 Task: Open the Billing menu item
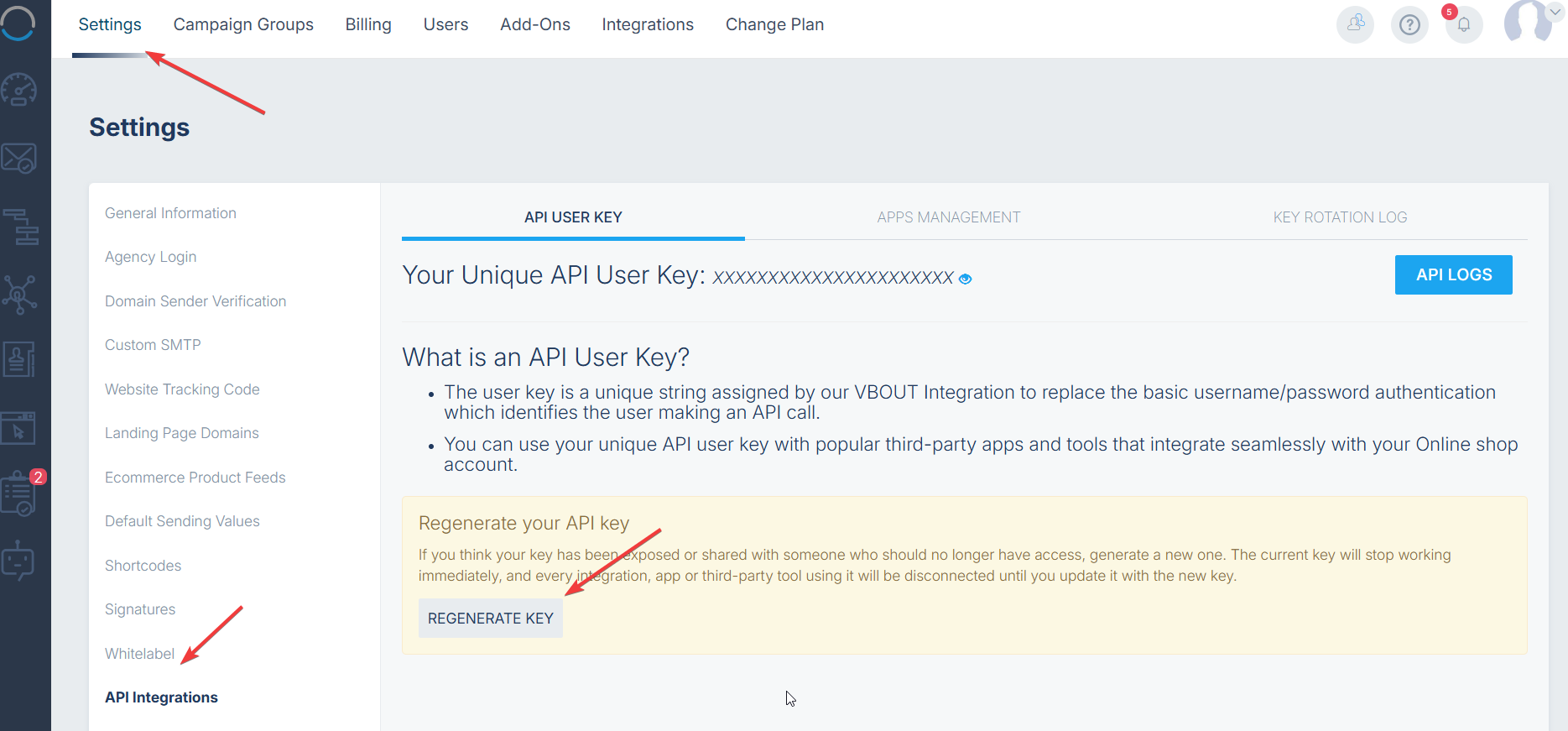(x=368, y=25)
